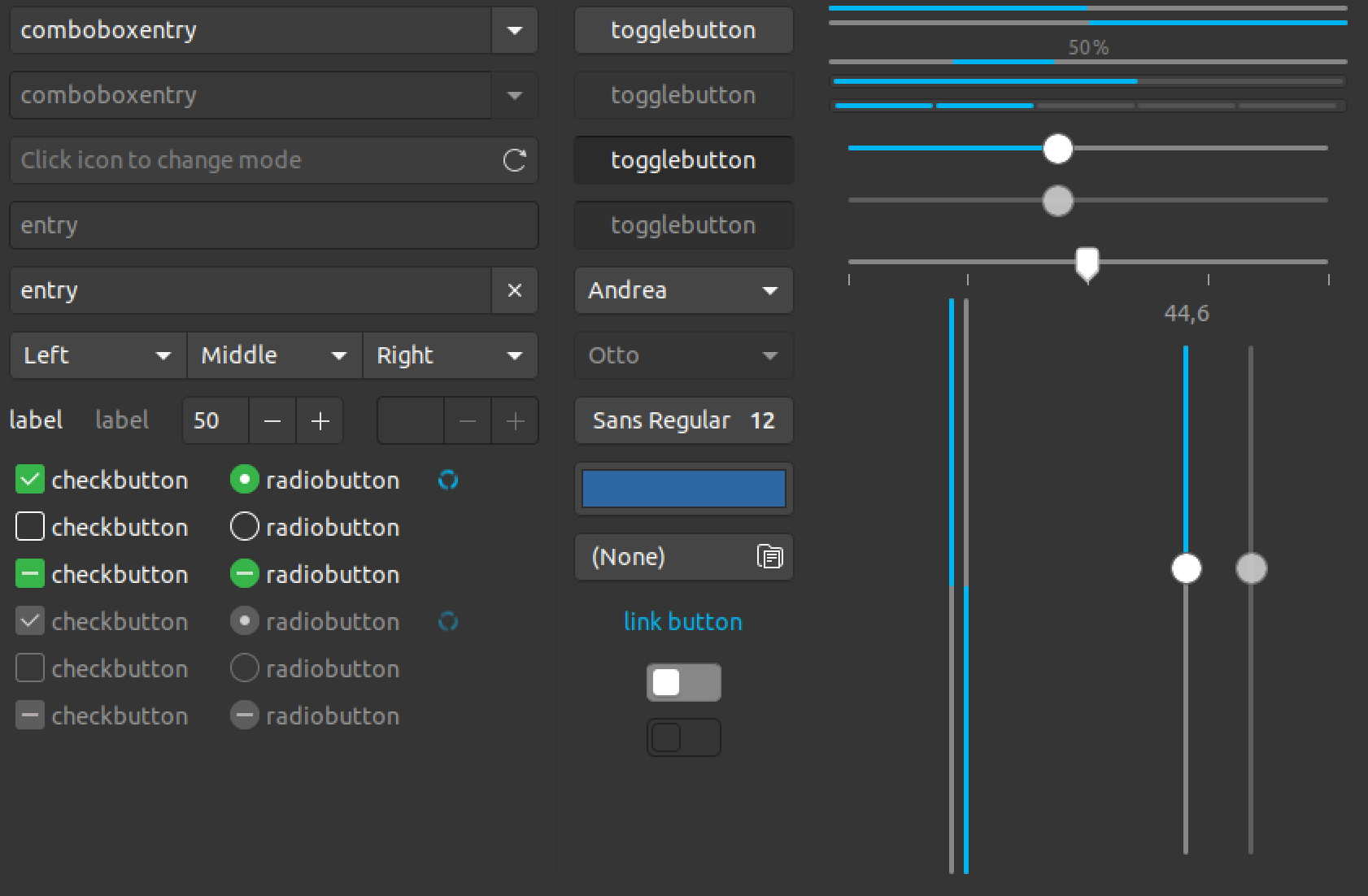Click the empty placeholder entry field
Viewport: 1368px width, 896px height.
(274, 225)
